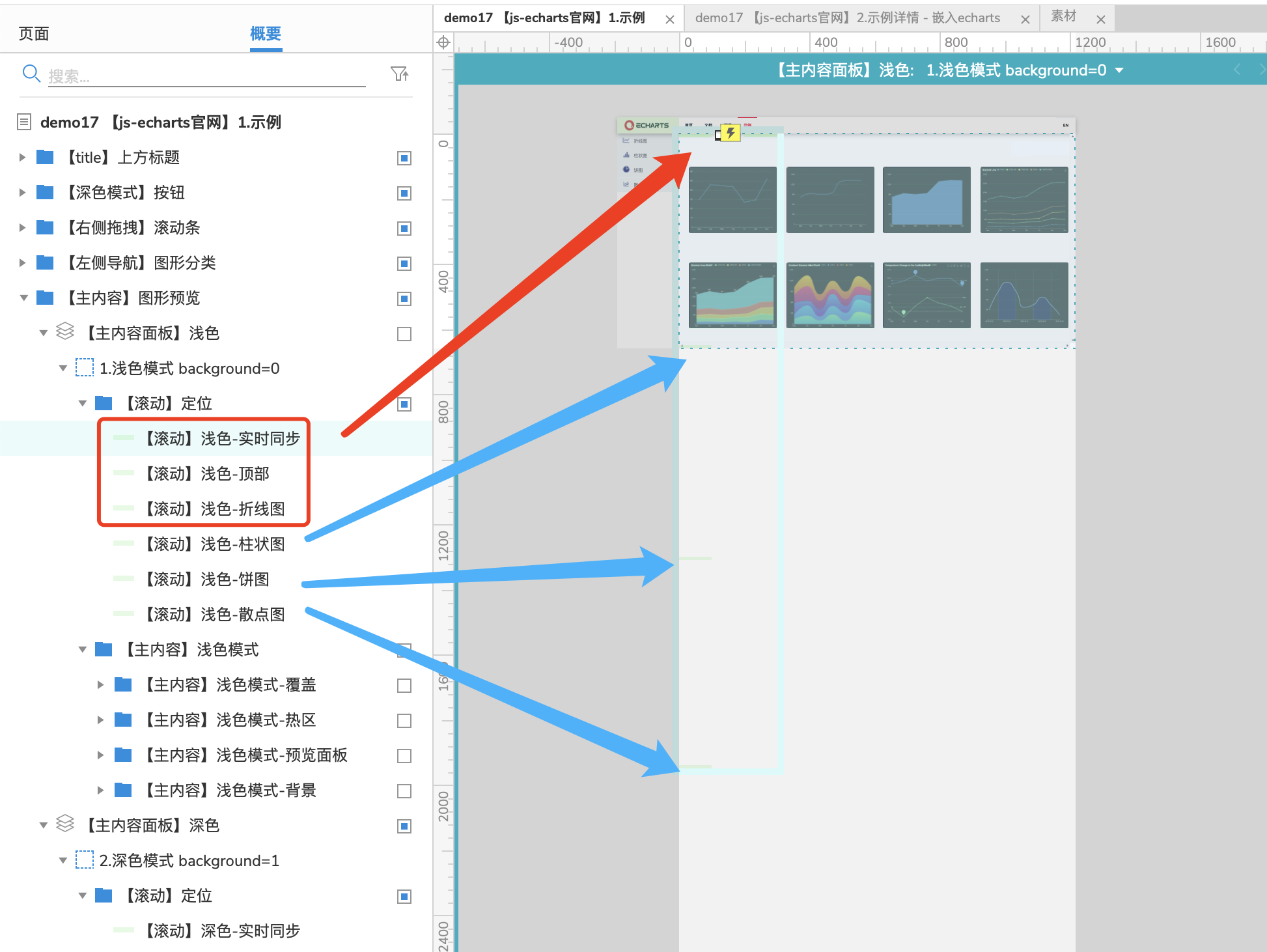Click dashed state icon of 1.浅色模式 background=0

[x=85, y=367]
